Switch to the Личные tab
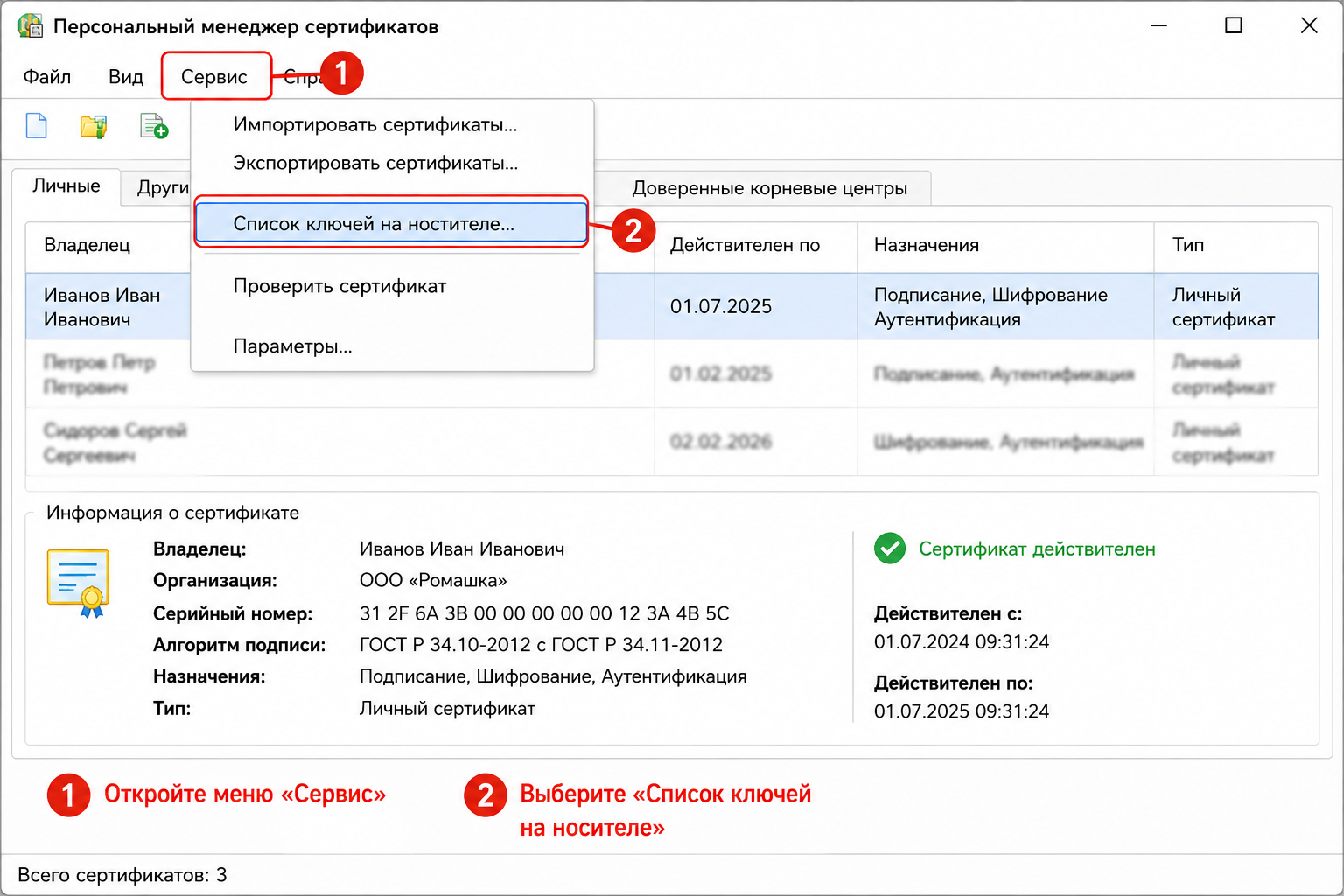This screenshot has width=1344, height=896. pos(66,186)
